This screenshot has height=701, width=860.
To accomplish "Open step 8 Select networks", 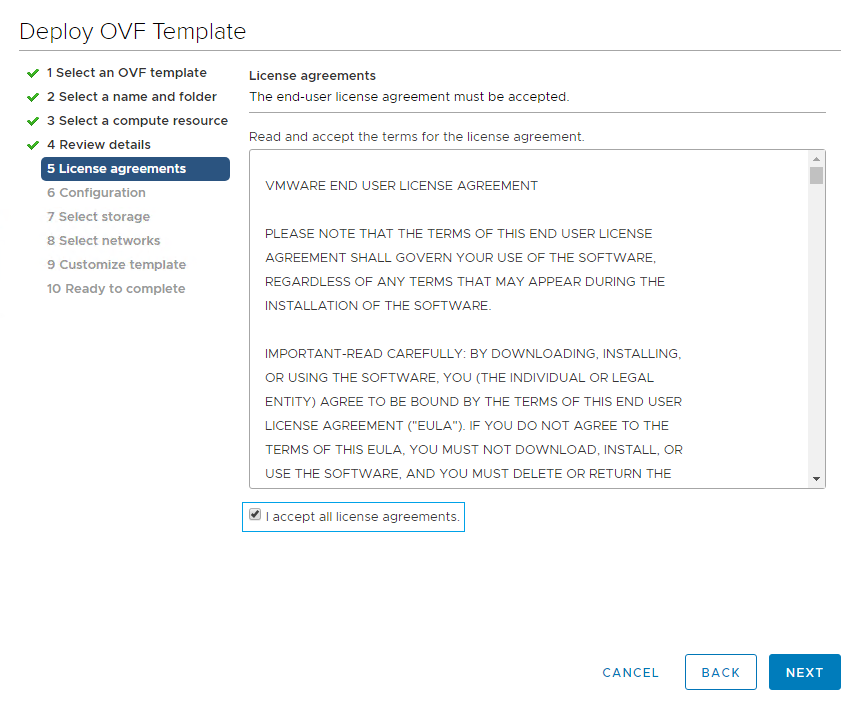I will (x=103, y=241).
